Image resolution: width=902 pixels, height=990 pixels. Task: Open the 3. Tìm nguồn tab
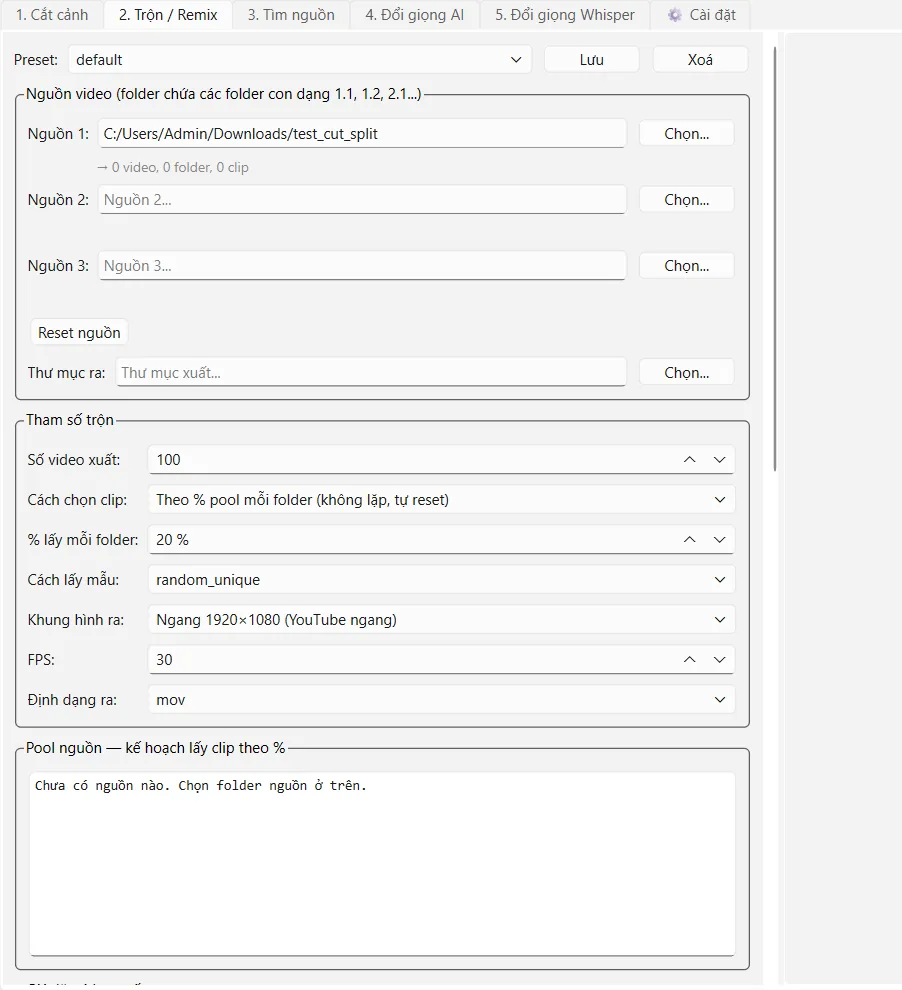(x=291, y=15)
